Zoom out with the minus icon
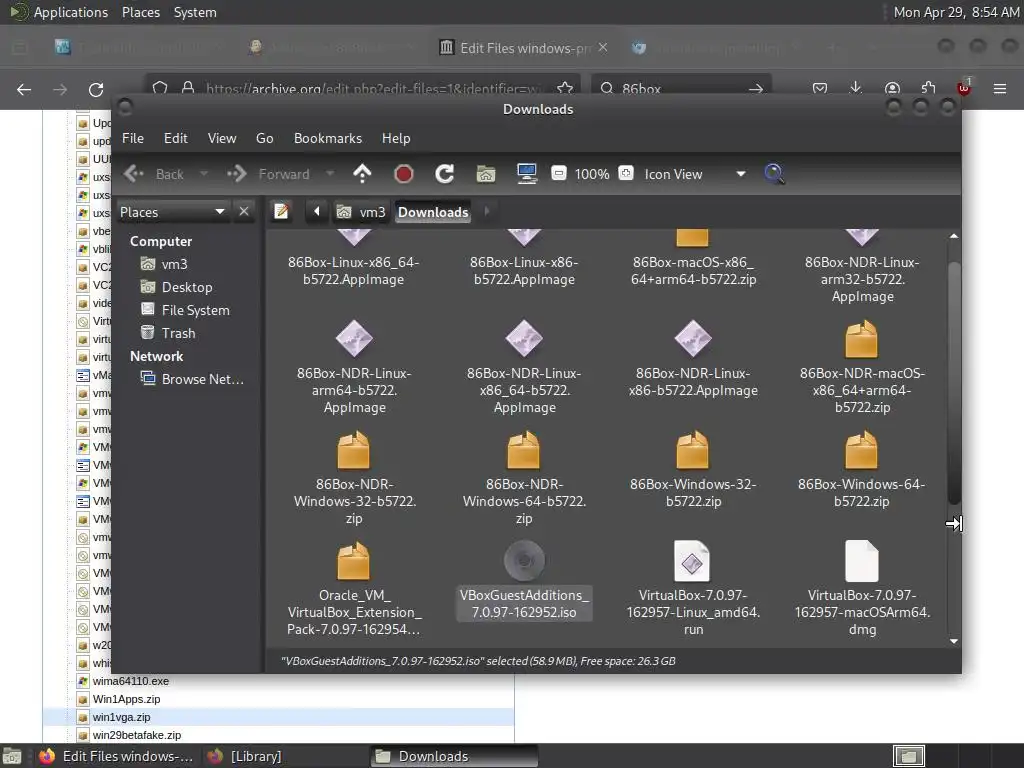The image size is (1024, 768). point(558,173)
